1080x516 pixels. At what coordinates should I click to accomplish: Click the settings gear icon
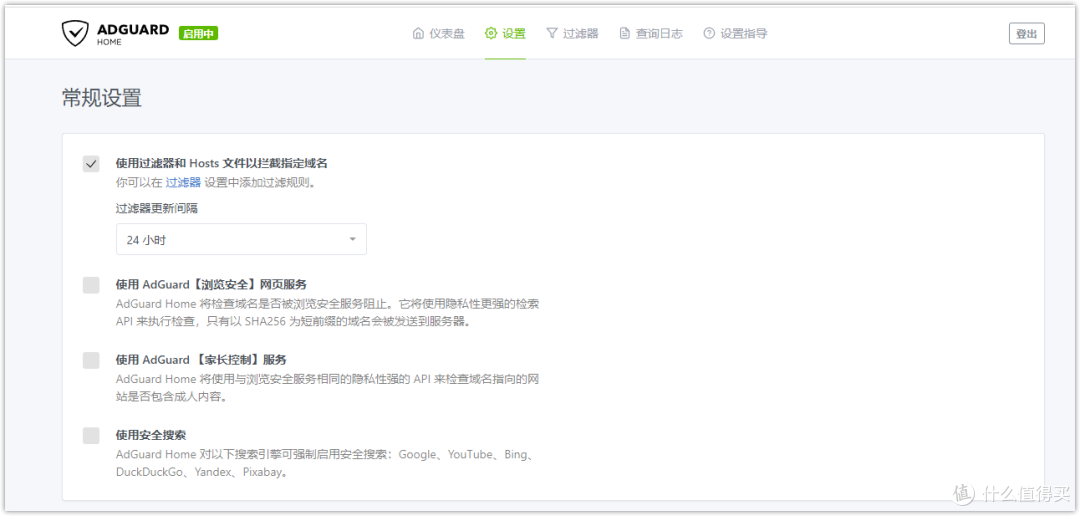(490, 33)
